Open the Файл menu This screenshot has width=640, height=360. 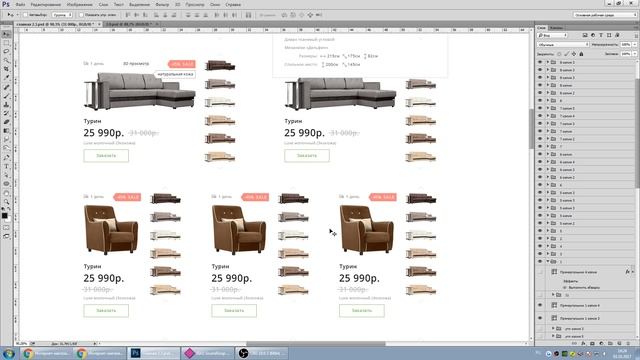(20, 4)
